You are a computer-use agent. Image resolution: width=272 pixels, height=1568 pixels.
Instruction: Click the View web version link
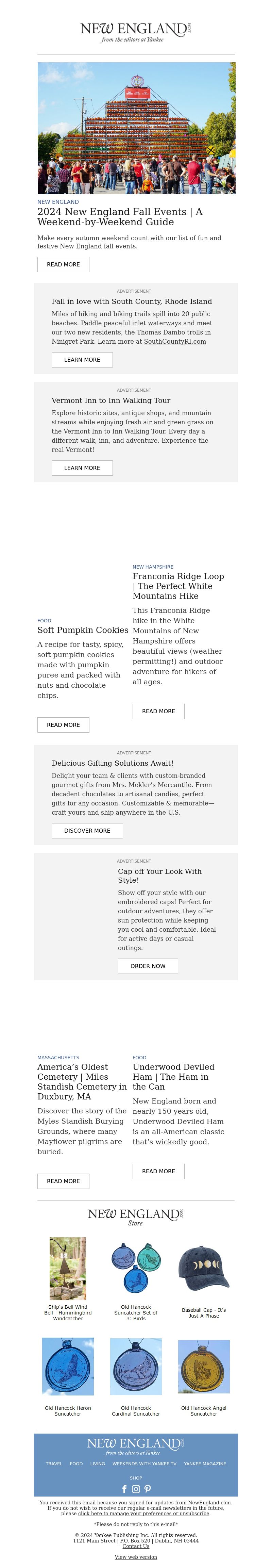point(136,1557)
